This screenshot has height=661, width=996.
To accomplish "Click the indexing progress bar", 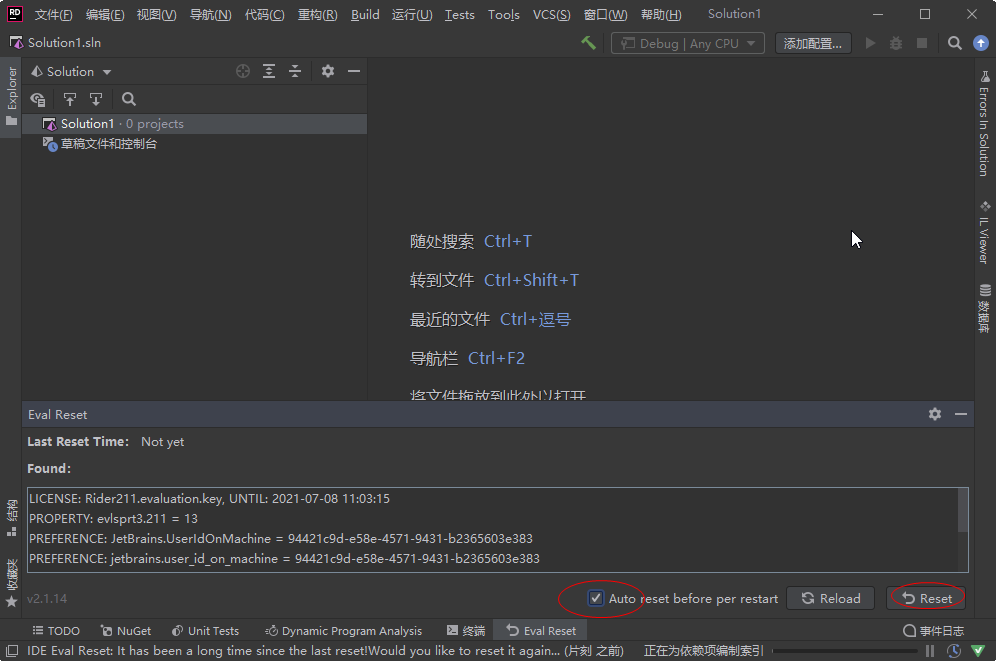I will click(x=845, y=651).
